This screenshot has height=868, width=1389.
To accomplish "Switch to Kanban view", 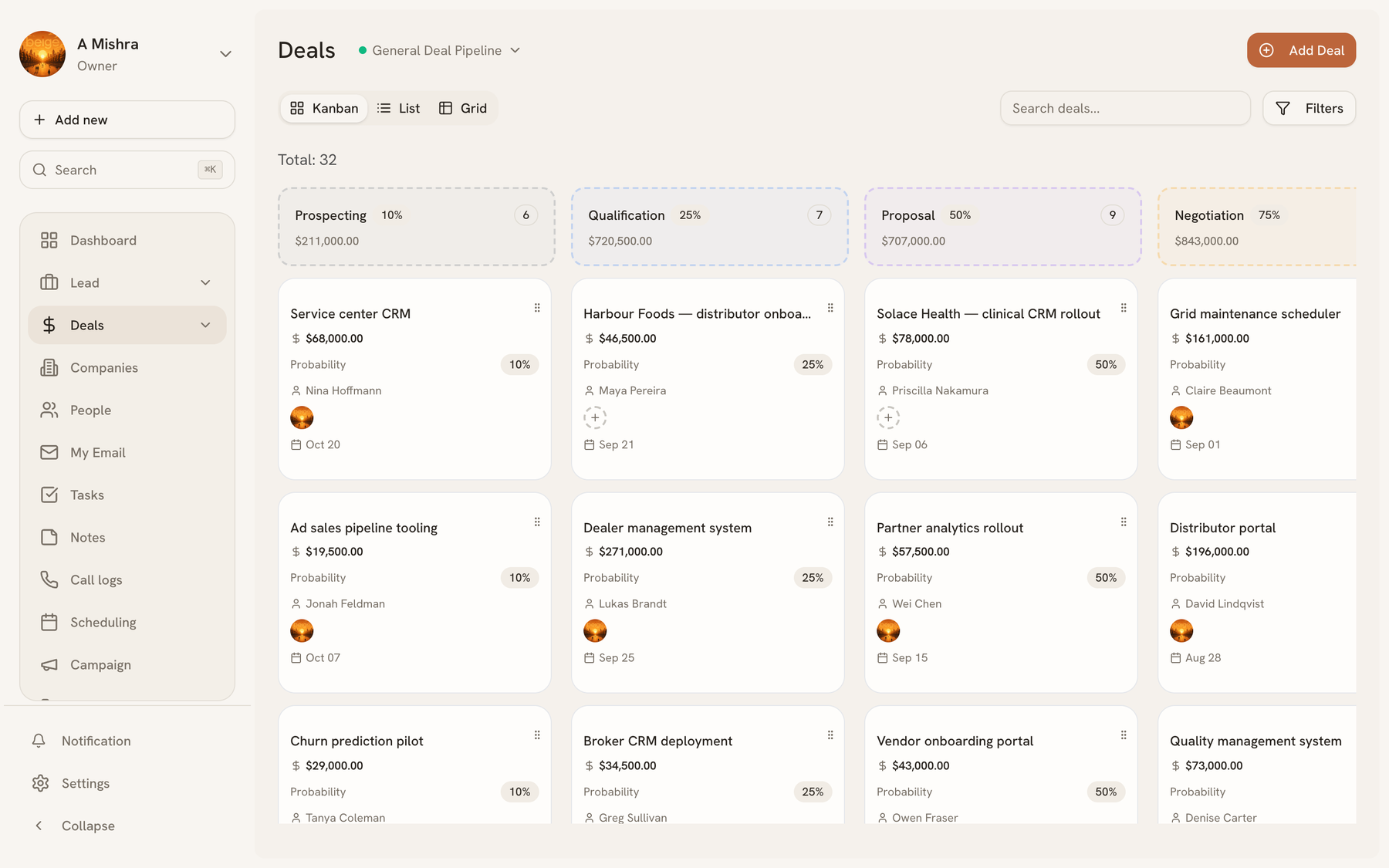I will coord(324,108).
